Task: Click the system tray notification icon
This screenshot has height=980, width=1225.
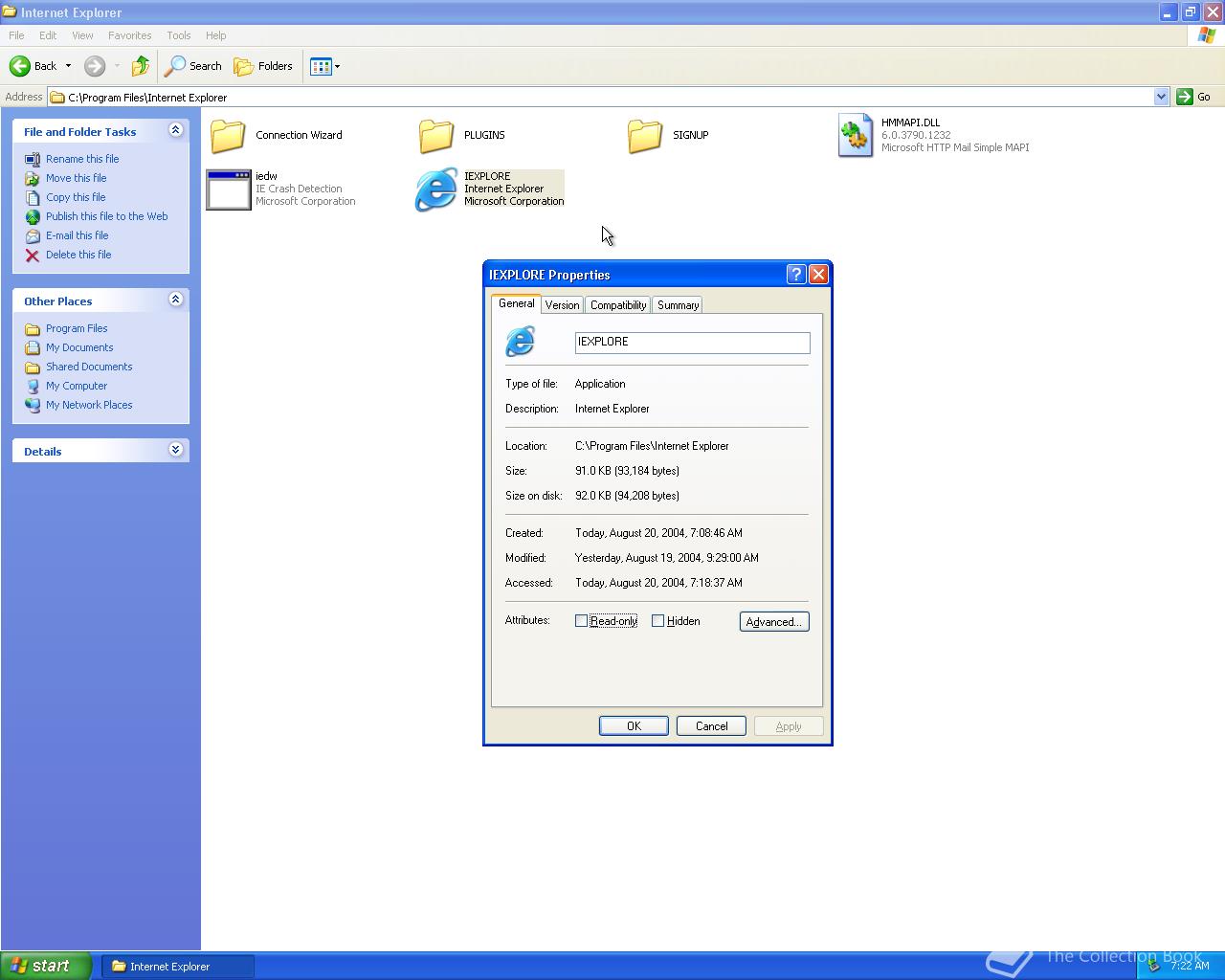Action: coord(1154,966)
